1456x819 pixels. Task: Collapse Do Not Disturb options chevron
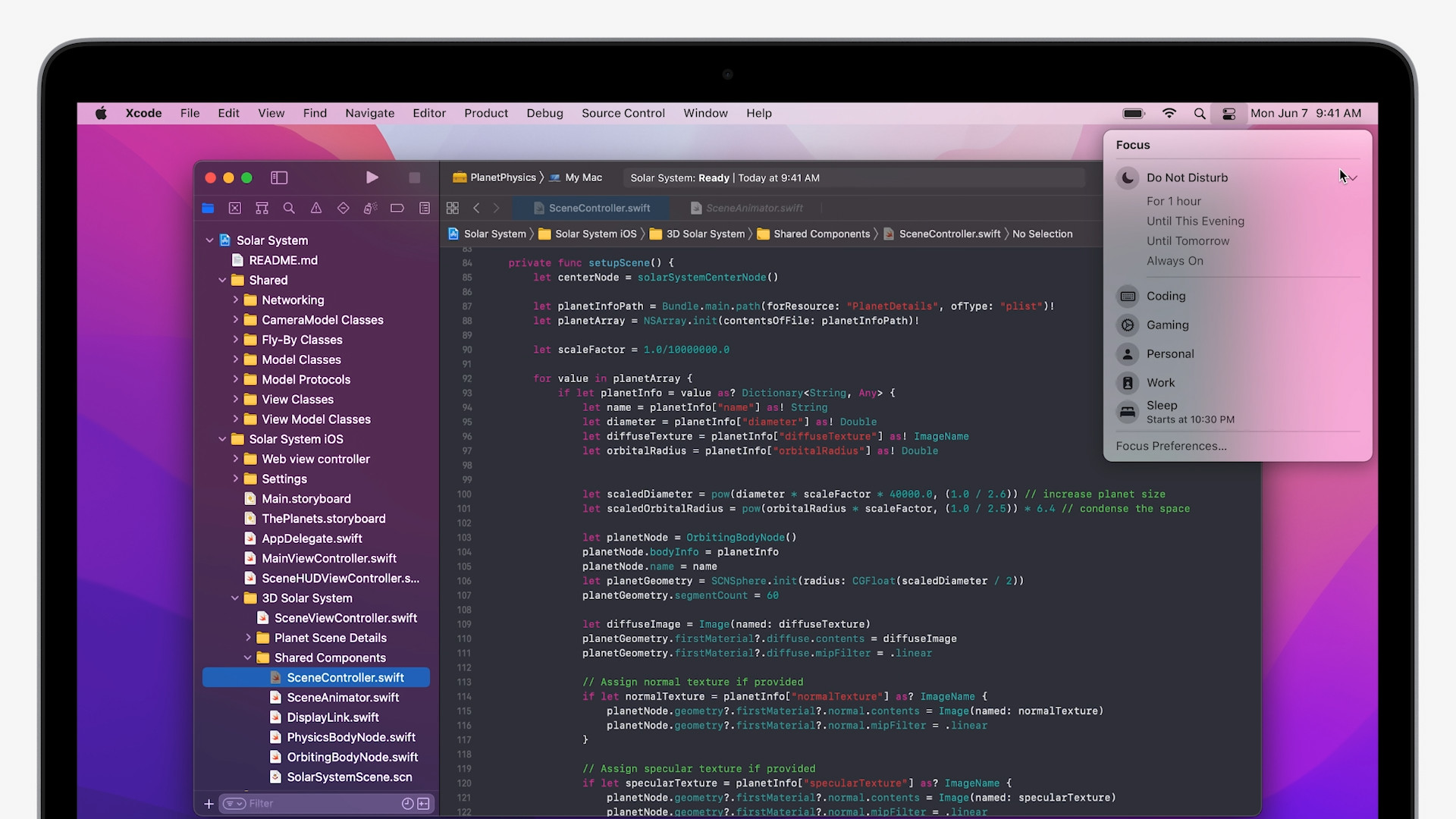point(1353,177)
